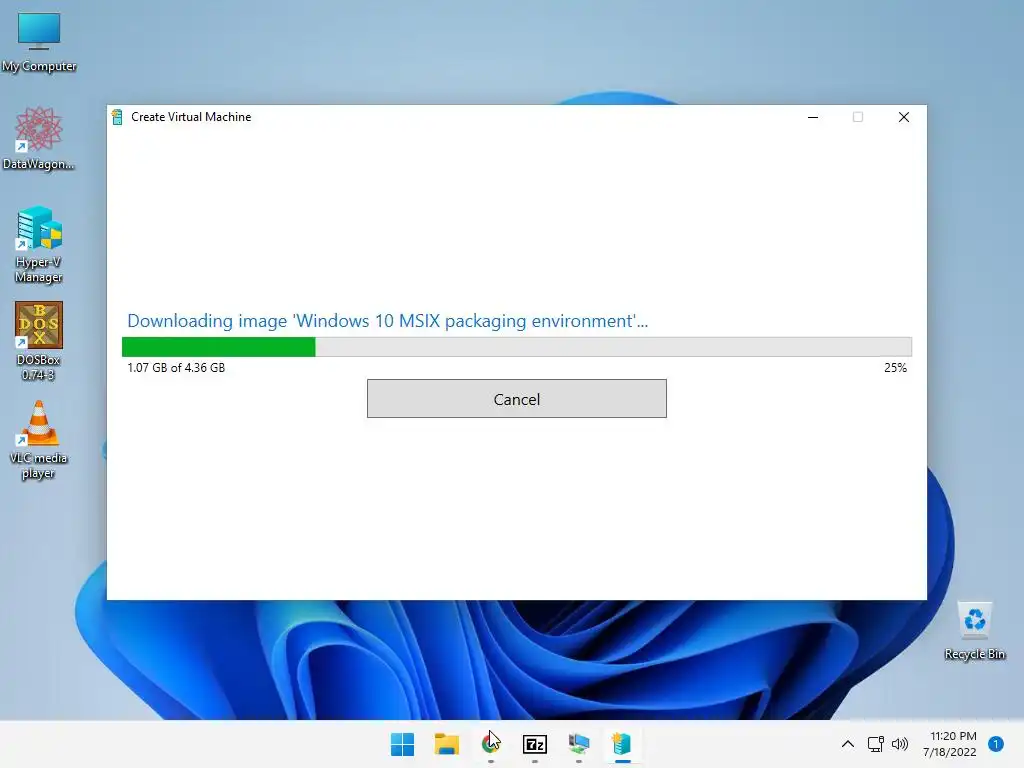1024x768 pixels.
Task: Select the Recycle Bin icon
Action: coord(974,631)
